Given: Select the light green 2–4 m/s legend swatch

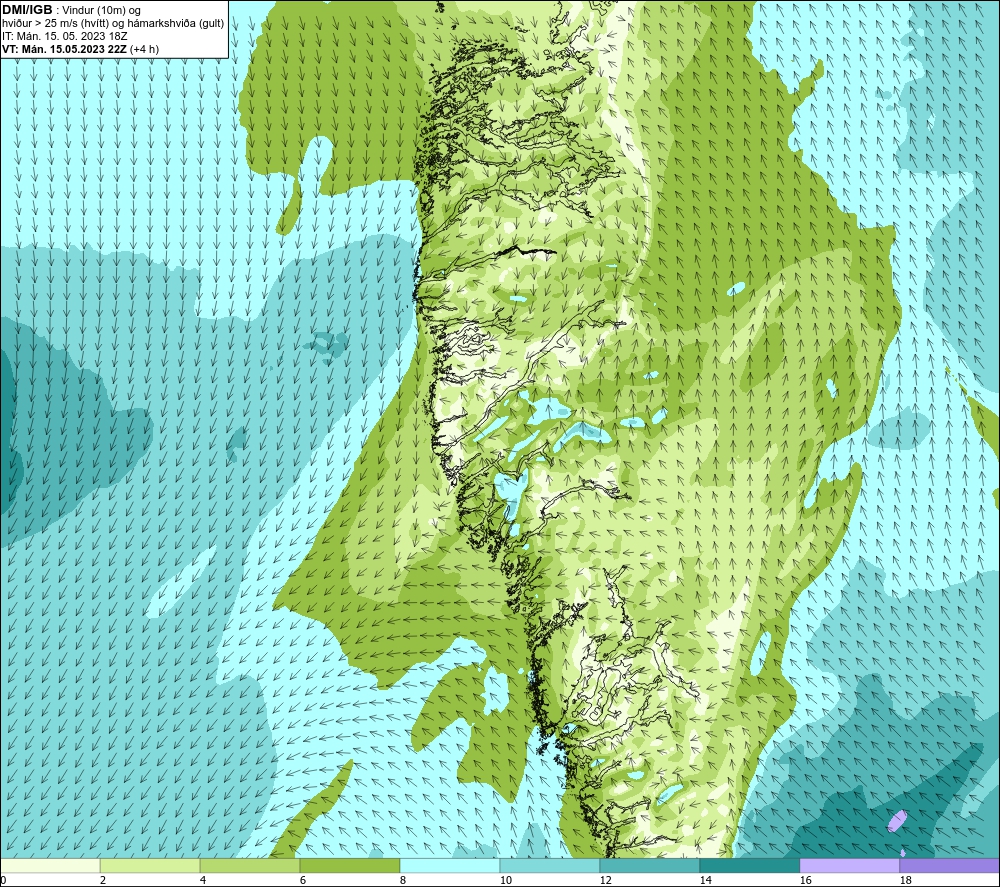Looking at the screenshot, I should coord(150,866).
